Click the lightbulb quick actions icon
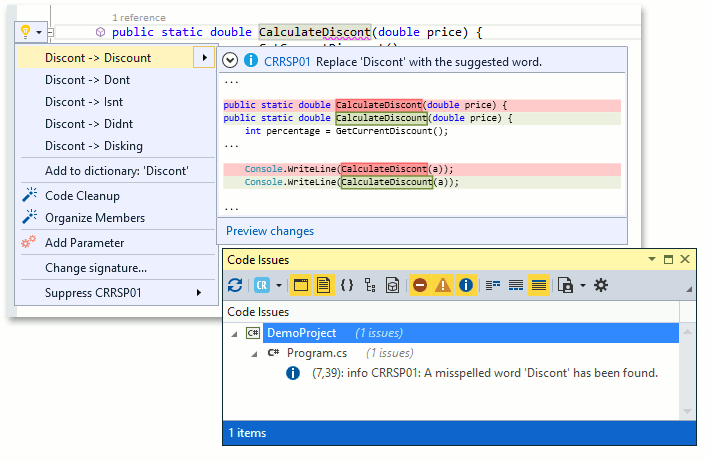This screenshot has height=461, width=710. coord(24,32)
